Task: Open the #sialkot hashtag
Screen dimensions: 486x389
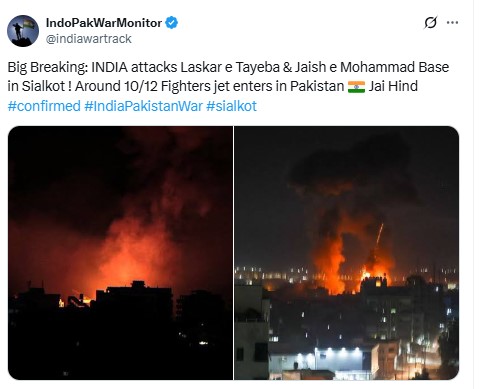Action: [x=231, y=106]
